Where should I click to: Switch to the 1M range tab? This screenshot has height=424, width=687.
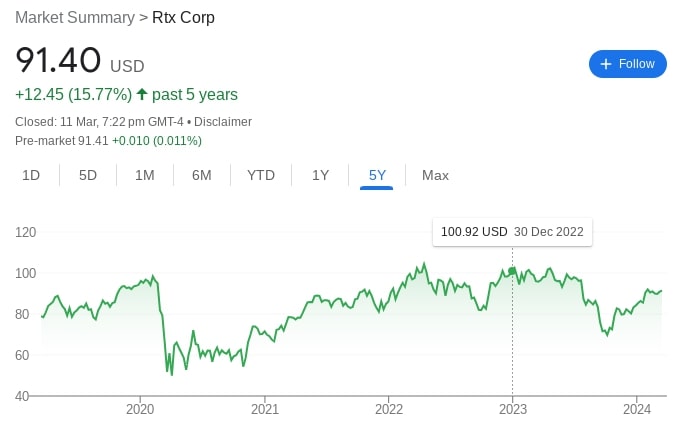[145, 175]
